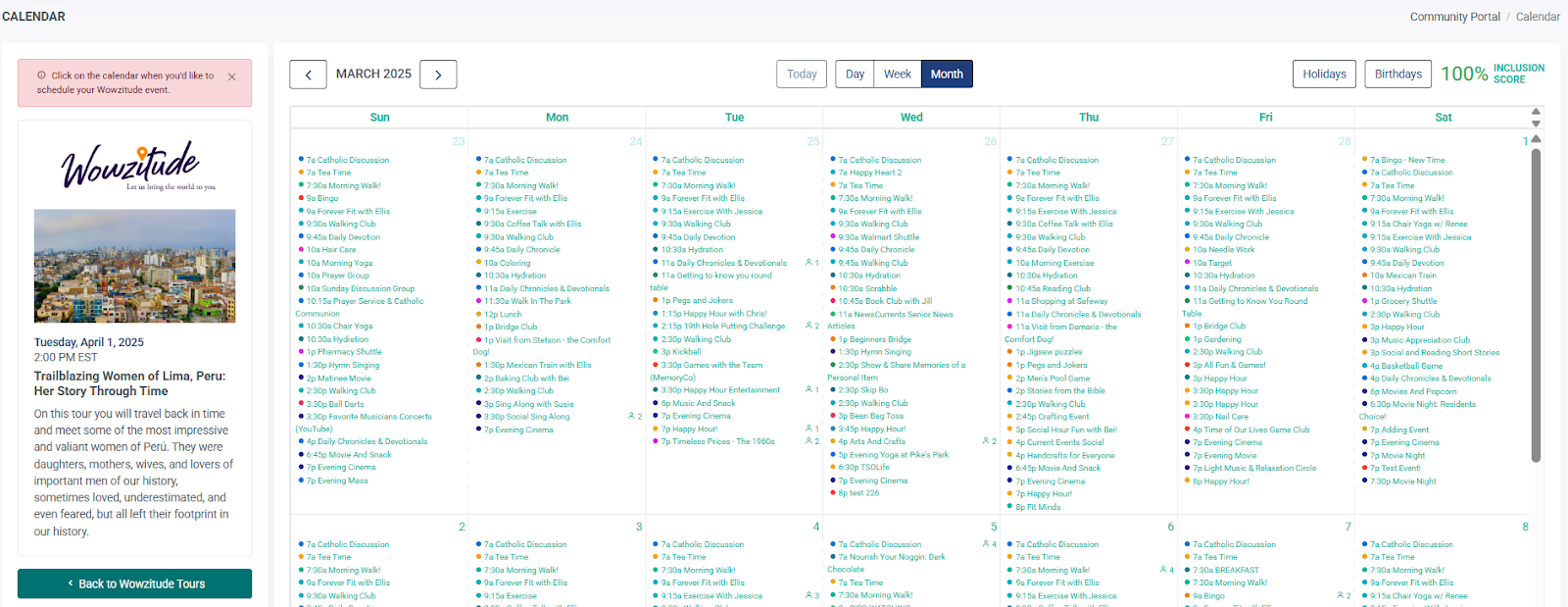Click the scrollbar up arrow on calendar
The height and width of the screenshot is (607, 1568).
(x=1536, y=139)
